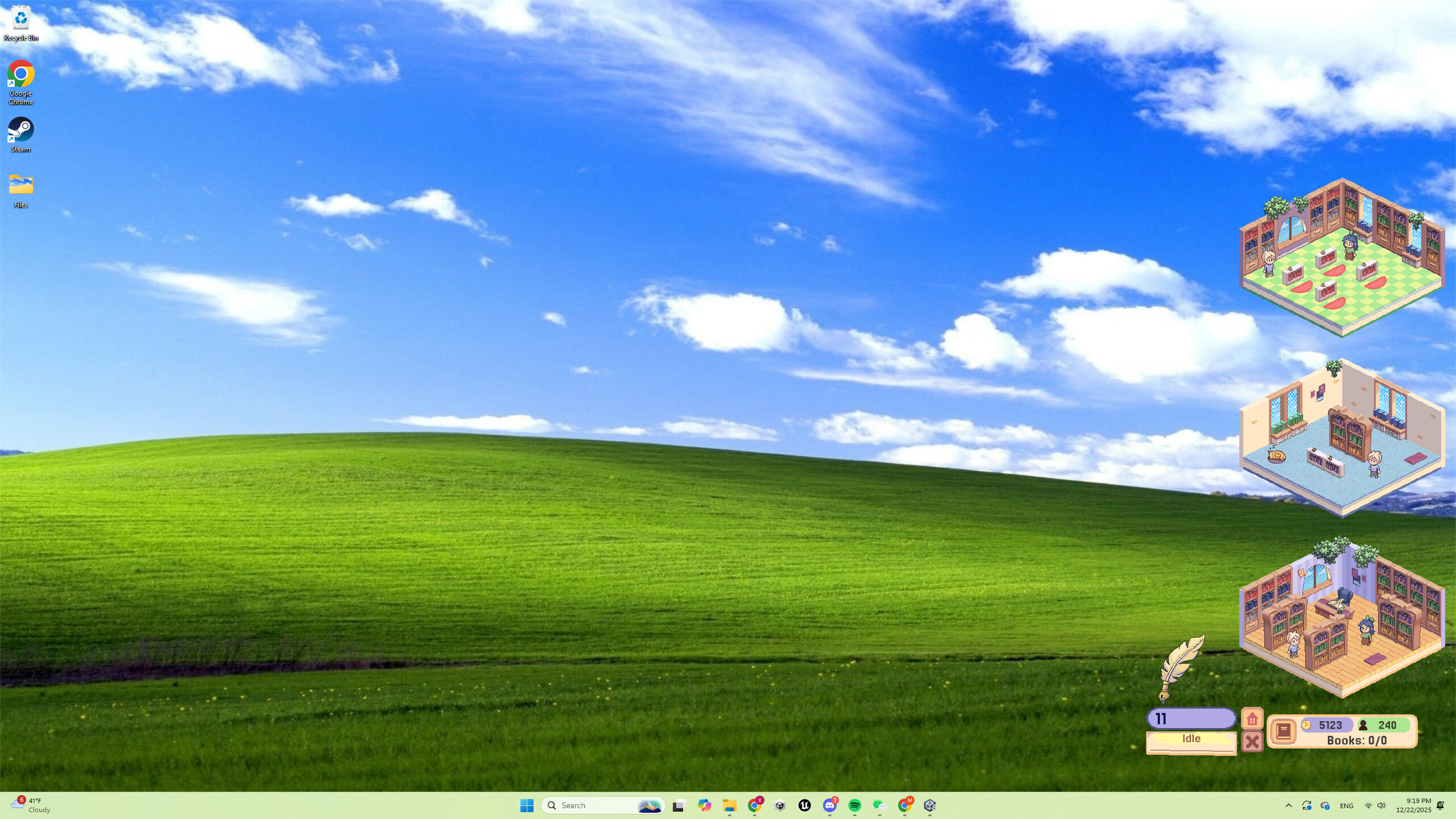Open Copilot from the taskbar

[704, 805]
